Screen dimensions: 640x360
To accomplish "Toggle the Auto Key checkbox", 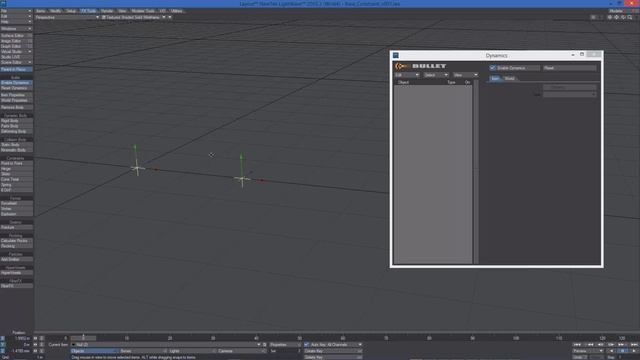I will 307,345.
